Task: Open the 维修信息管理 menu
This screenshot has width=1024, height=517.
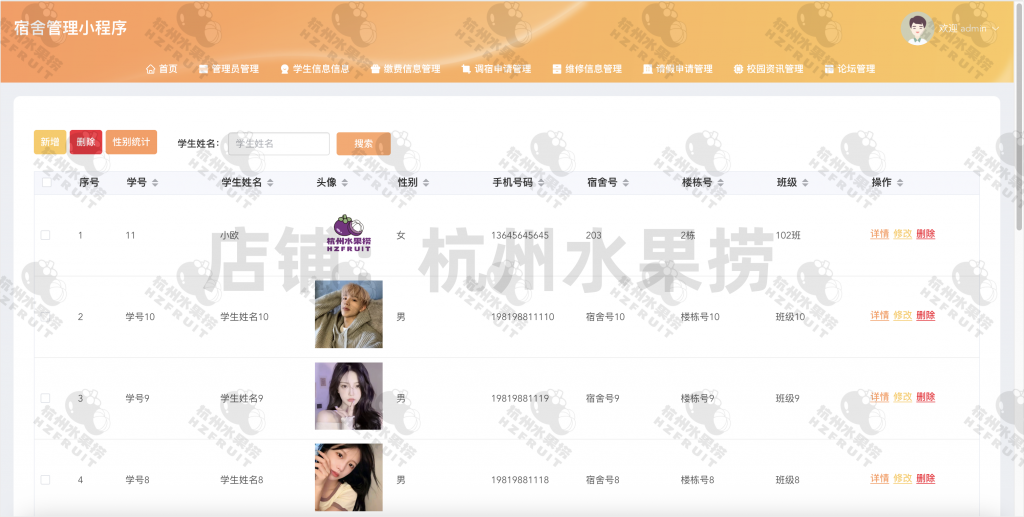Action: [587, 69]
